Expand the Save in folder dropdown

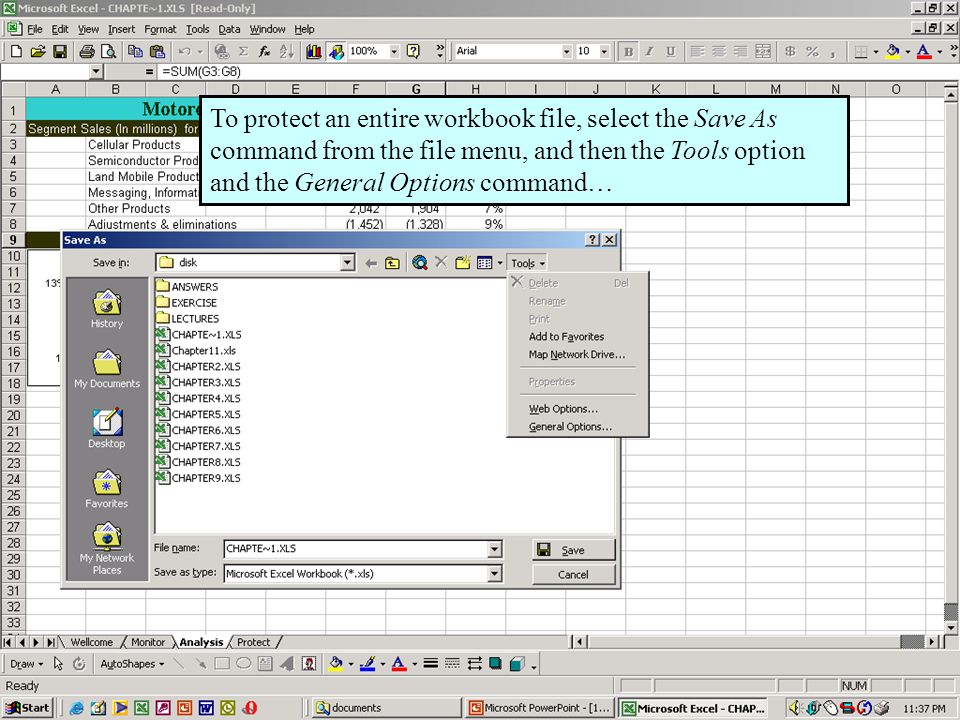[348, 263]
